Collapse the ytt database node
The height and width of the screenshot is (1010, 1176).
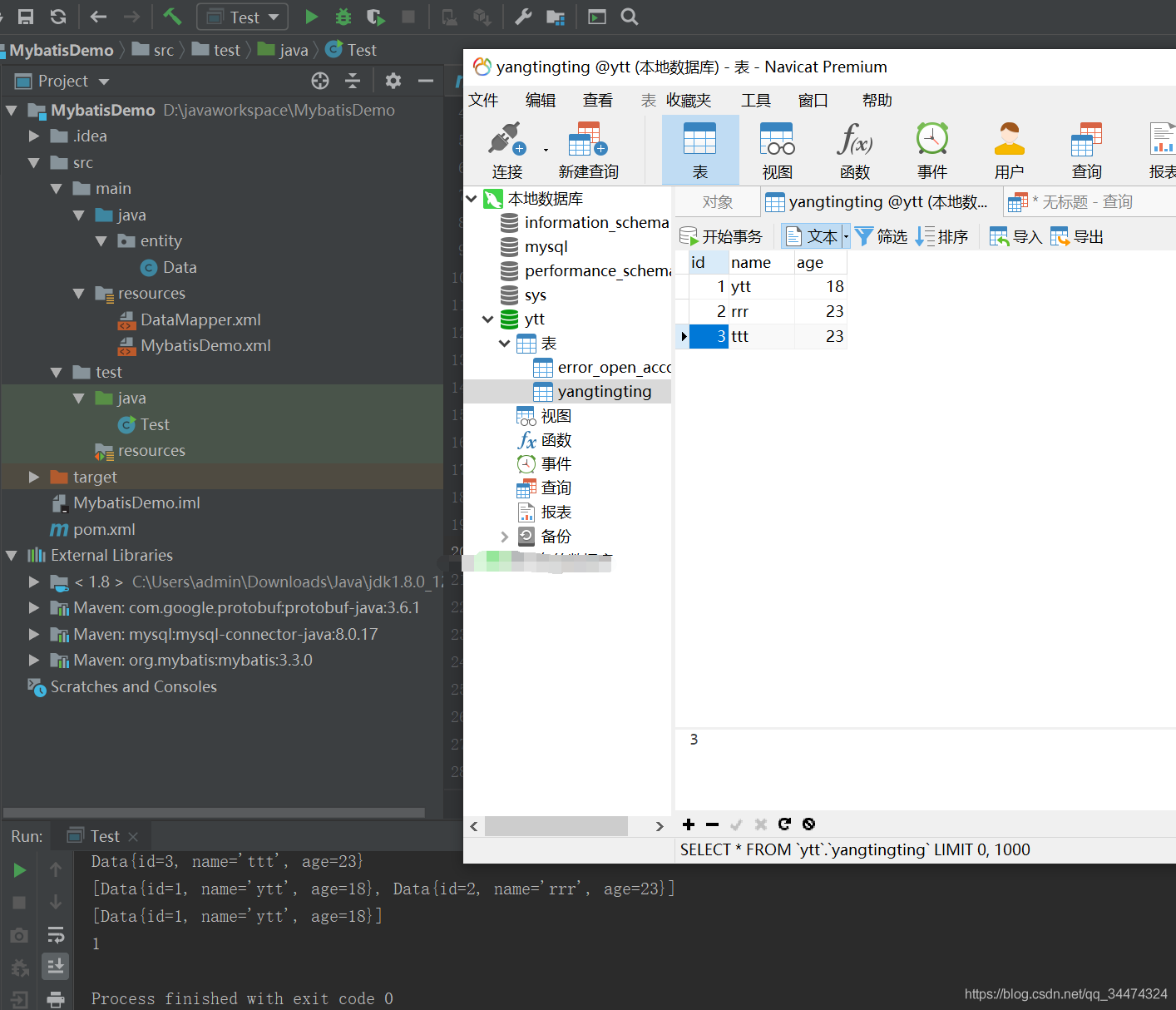pos(488,319)
